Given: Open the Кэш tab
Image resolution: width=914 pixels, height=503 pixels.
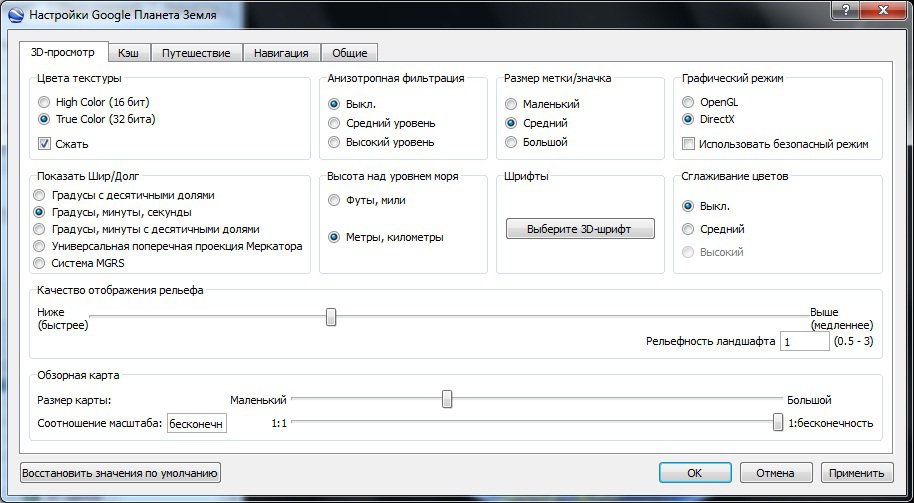Looking at the screenshot, I should (x=128, y=53).
